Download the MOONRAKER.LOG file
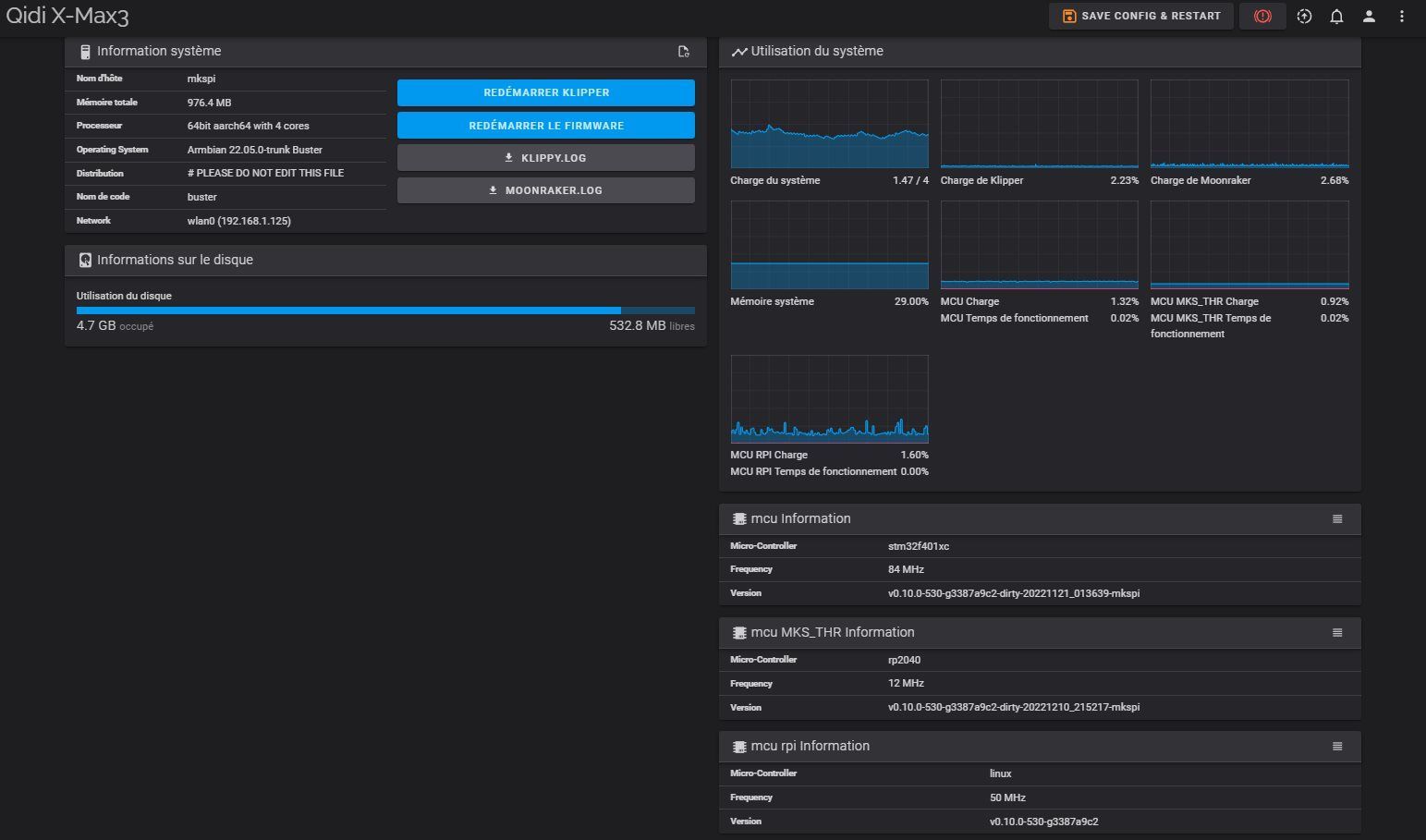 pos(545,190)
